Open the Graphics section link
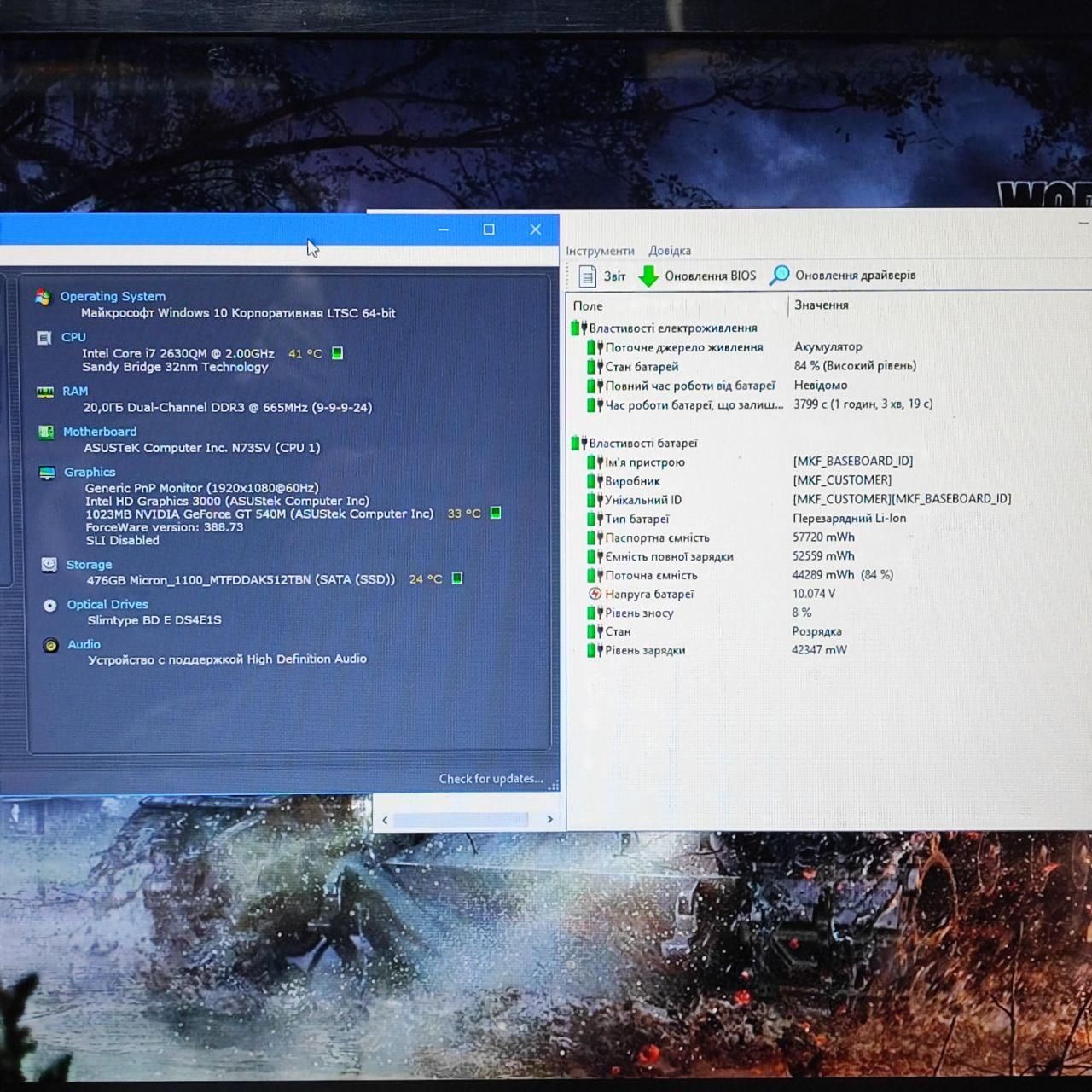Image resolution: width=1092 pixels, height=1092 pixels. coord(90,472)
